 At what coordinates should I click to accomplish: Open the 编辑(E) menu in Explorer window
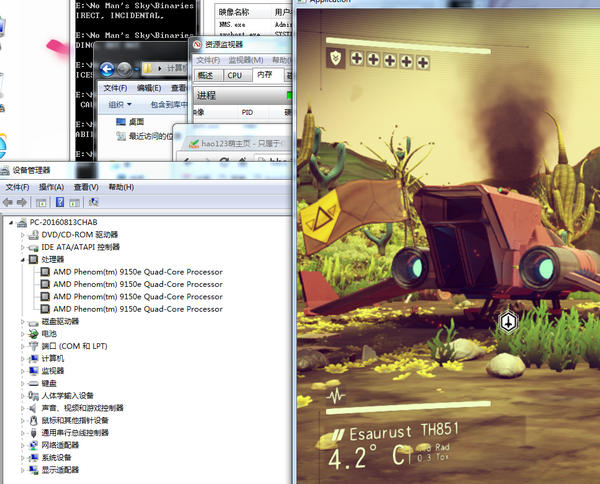click(x=149, y=88)
